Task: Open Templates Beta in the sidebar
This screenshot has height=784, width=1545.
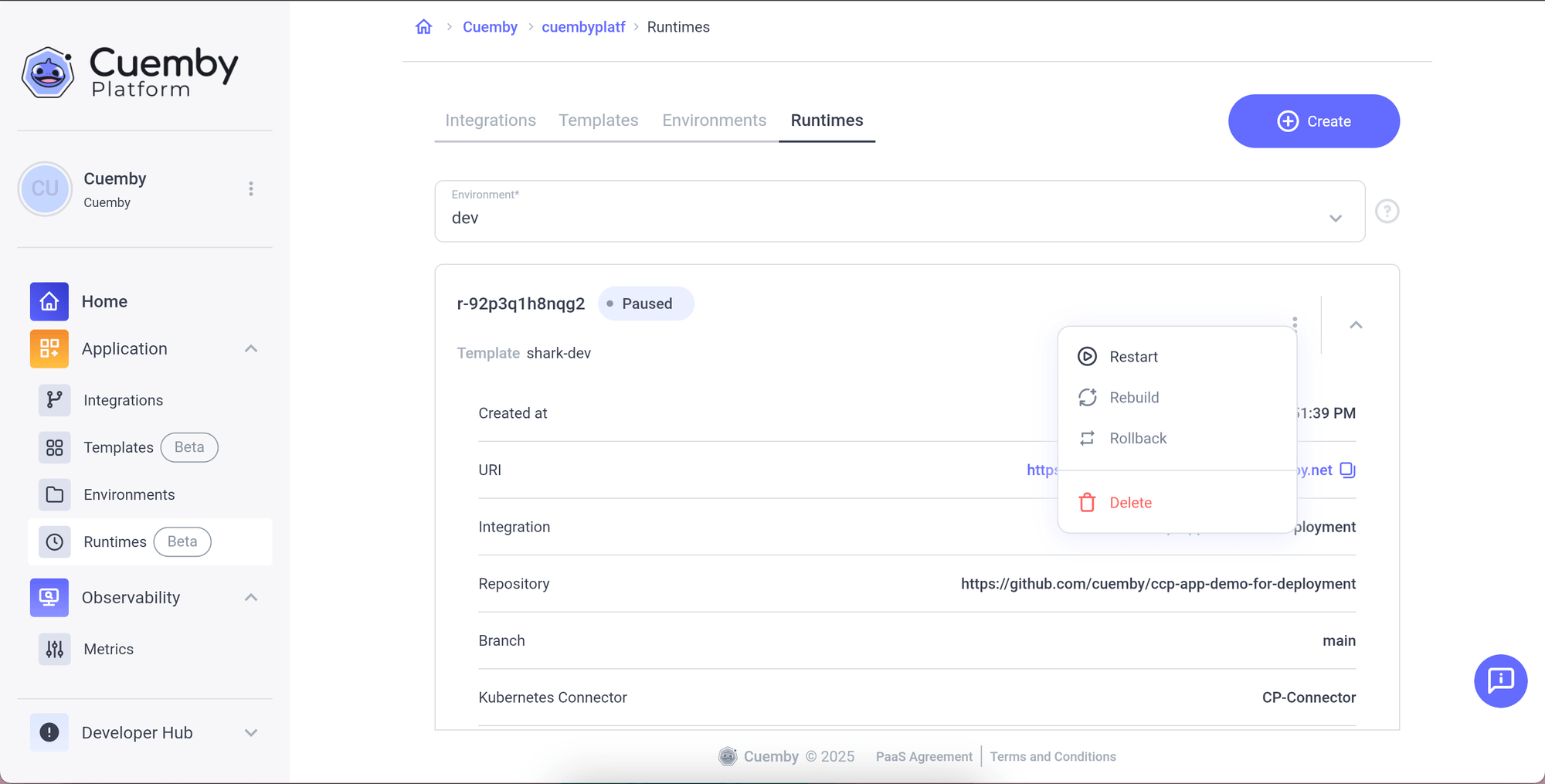Action: click(119, 447)
